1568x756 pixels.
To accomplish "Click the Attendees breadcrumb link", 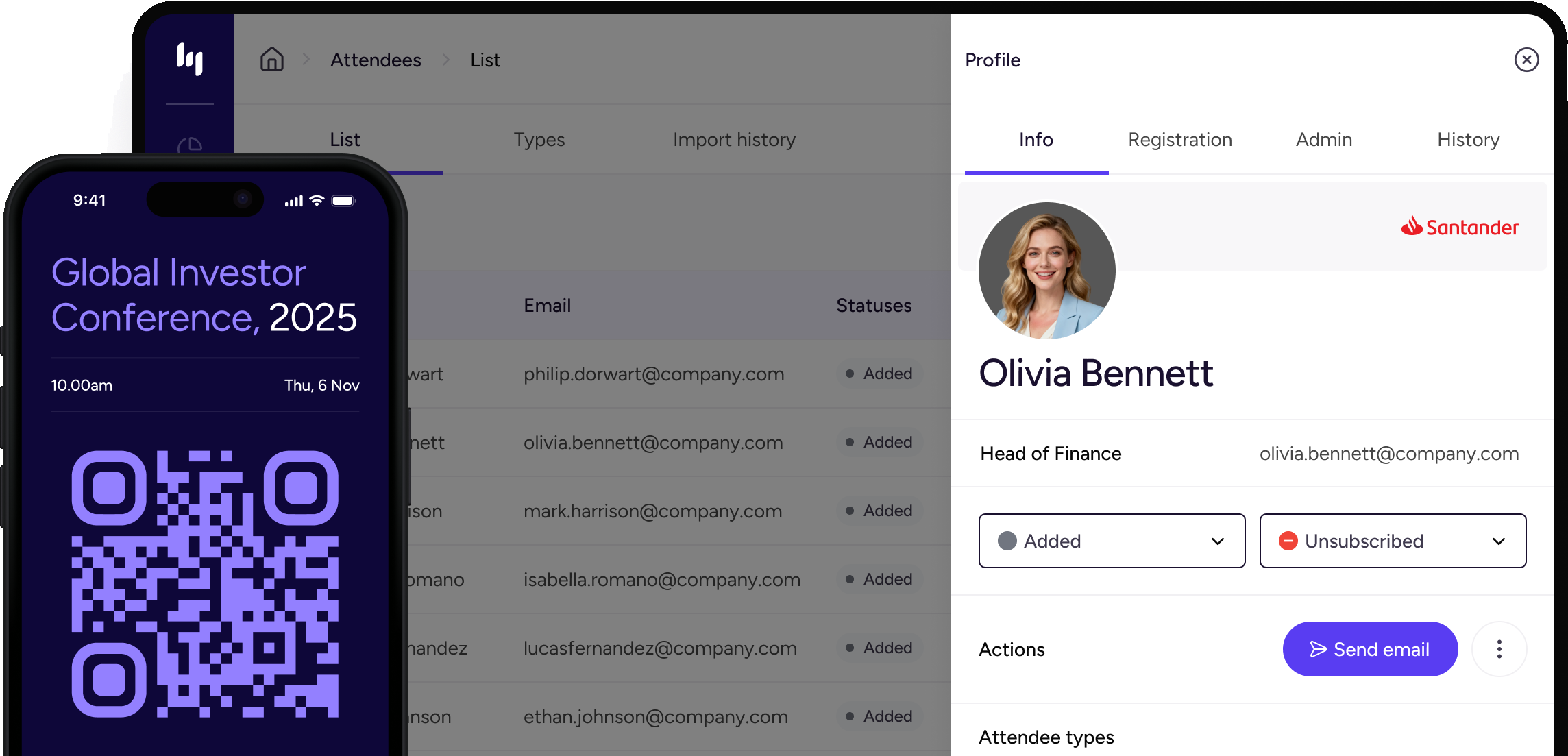I will (376, 60).
